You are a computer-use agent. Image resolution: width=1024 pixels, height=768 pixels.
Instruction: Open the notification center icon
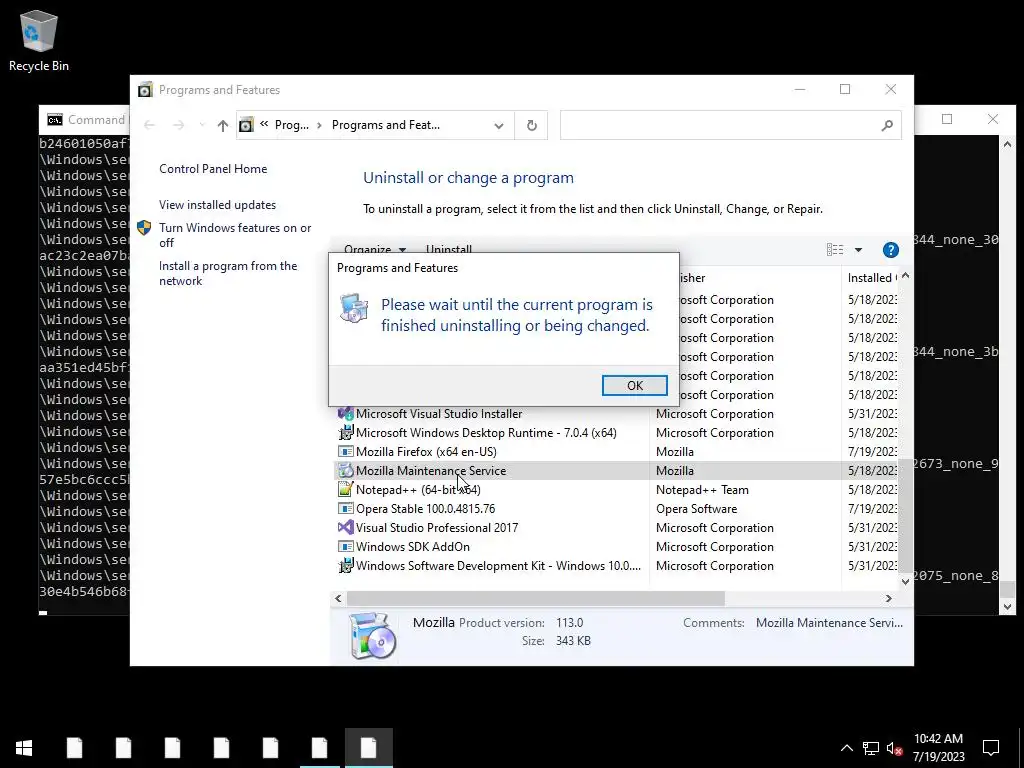coord(991,748)
